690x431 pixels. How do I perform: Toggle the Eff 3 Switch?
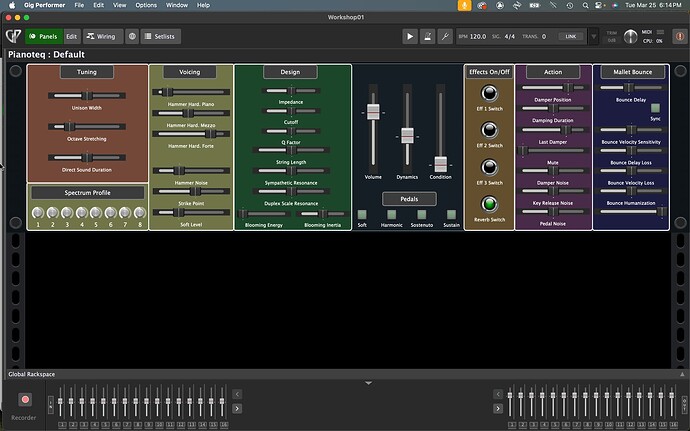click(489, 167)
